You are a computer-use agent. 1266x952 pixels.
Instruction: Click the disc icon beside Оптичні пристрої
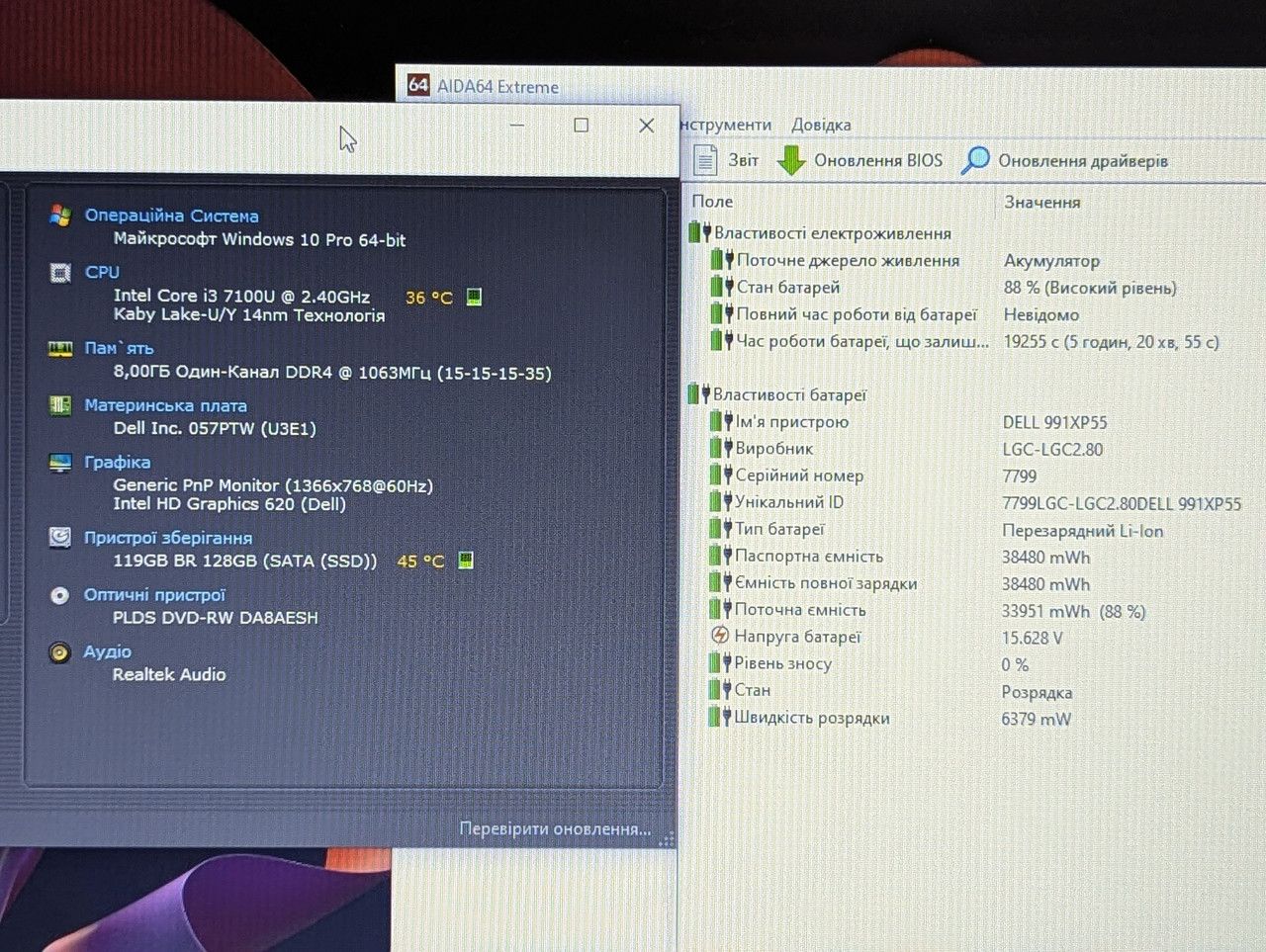coord(60,595)
